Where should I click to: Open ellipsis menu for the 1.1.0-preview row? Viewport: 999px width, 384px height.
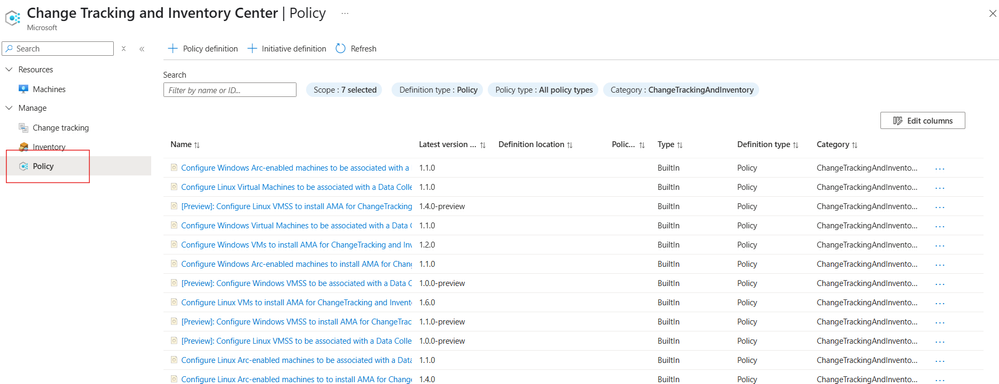939,322
